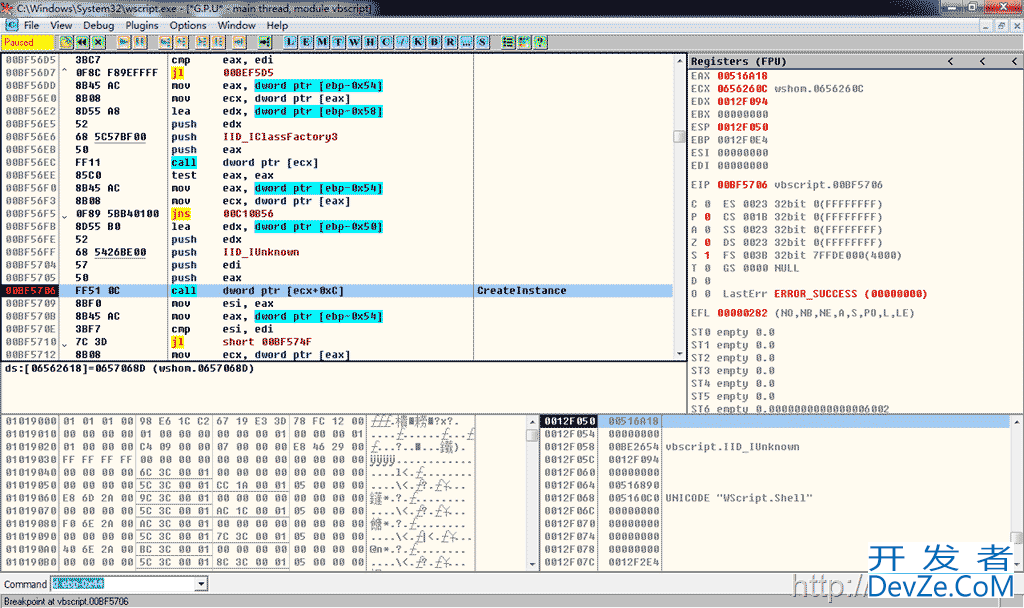The width and height of the screenshot is (1024, 608).
Task: Open the Help menu
Action: [x=277, y=25]
